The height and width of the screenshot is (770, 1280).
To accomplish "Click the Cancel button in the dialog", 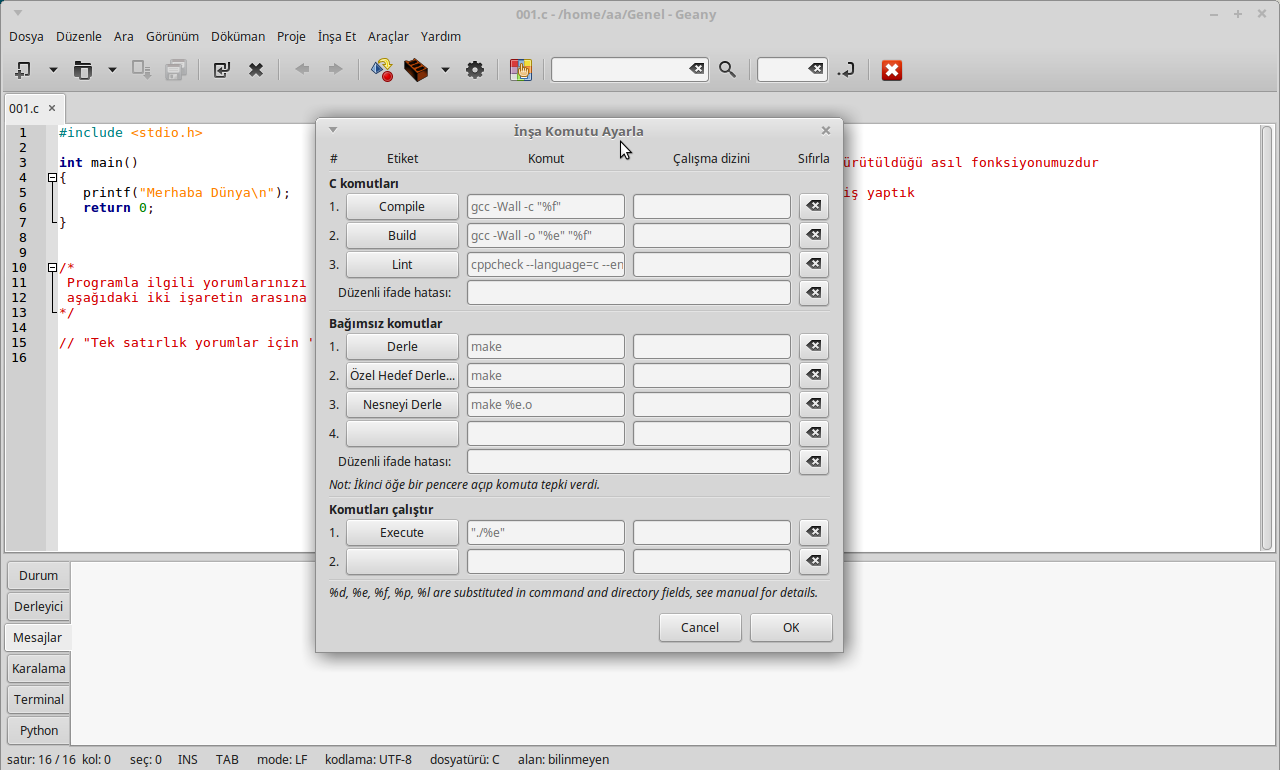I will (x=700, y=627).
